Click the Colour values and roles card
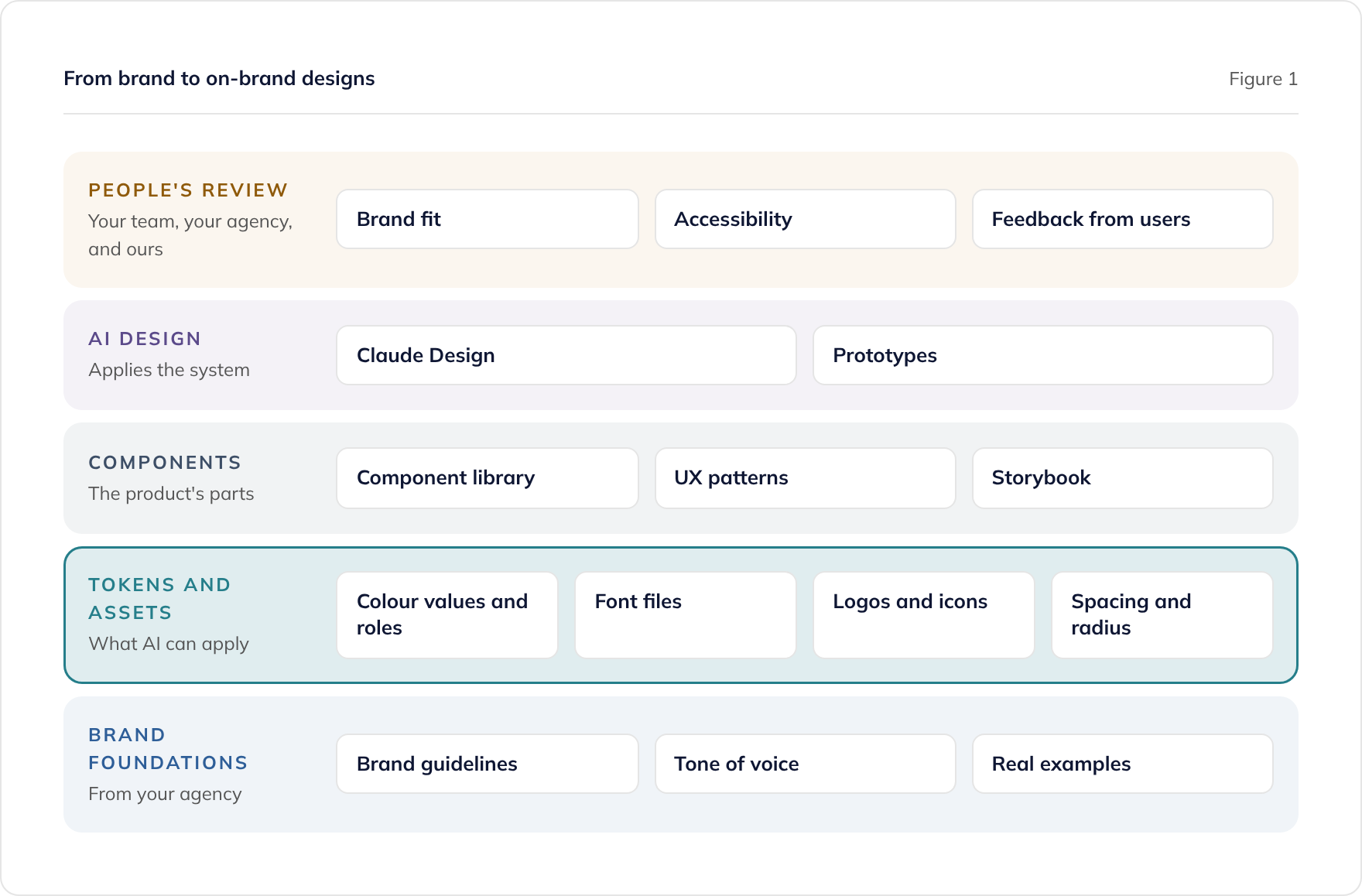Viewport: 1362px width, 896px height. (x=447, y=615)
